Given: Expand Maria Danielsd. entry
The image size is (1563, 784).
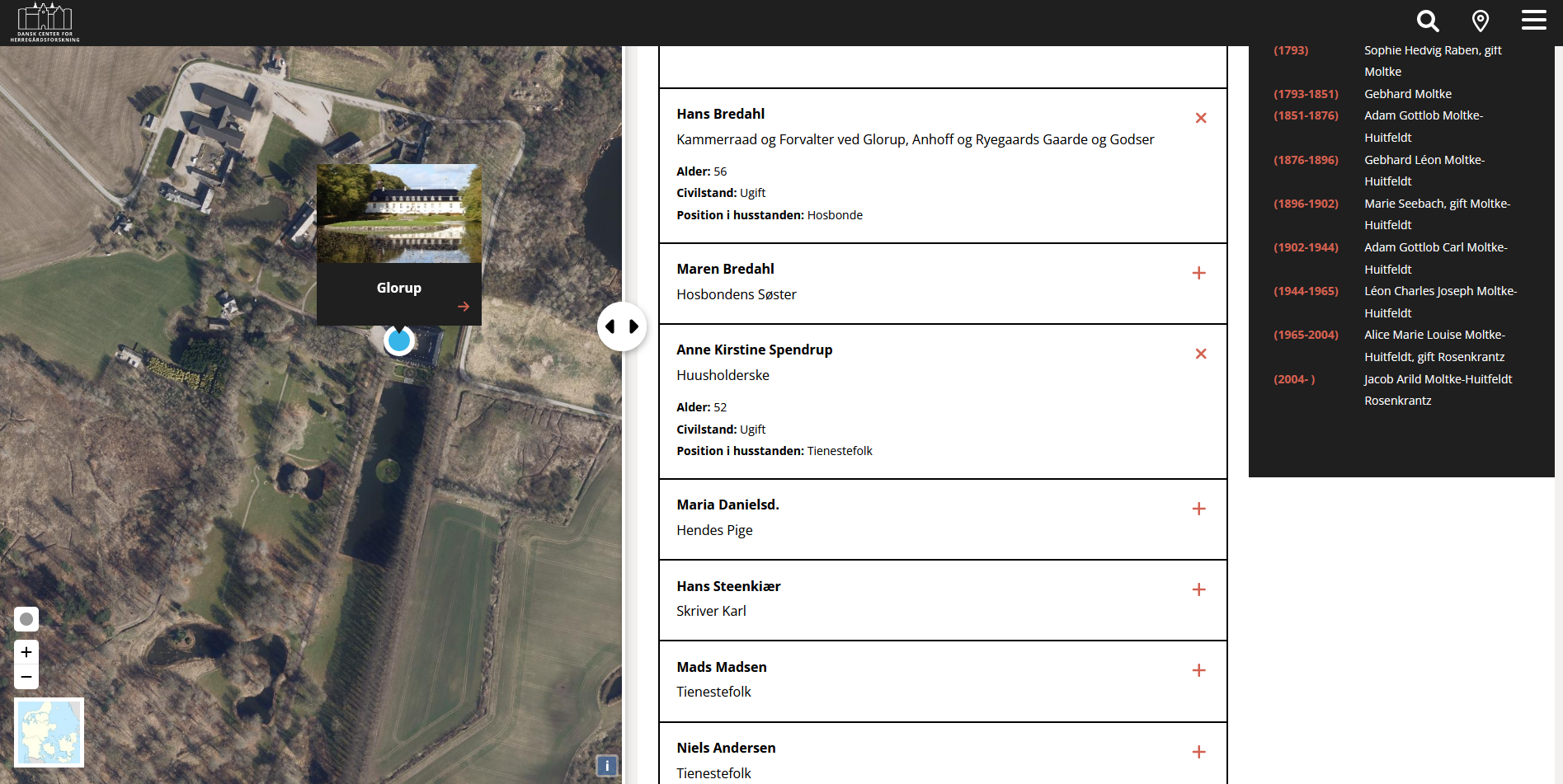Looking at the screenshot, I should (x=1198, y=509).
